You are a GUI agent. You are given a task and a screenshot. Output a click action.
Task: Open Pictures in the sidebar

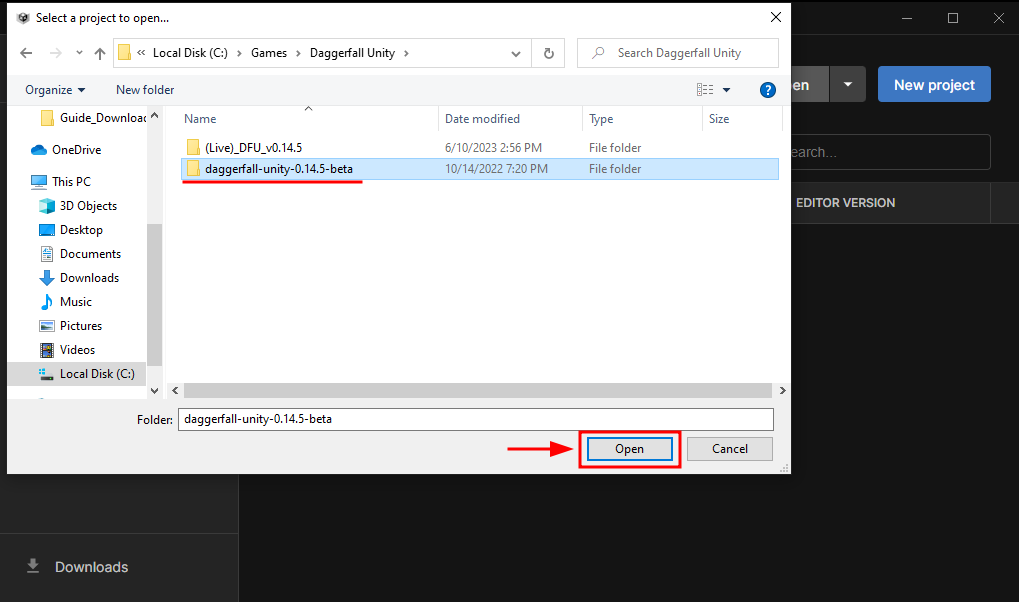81,326
